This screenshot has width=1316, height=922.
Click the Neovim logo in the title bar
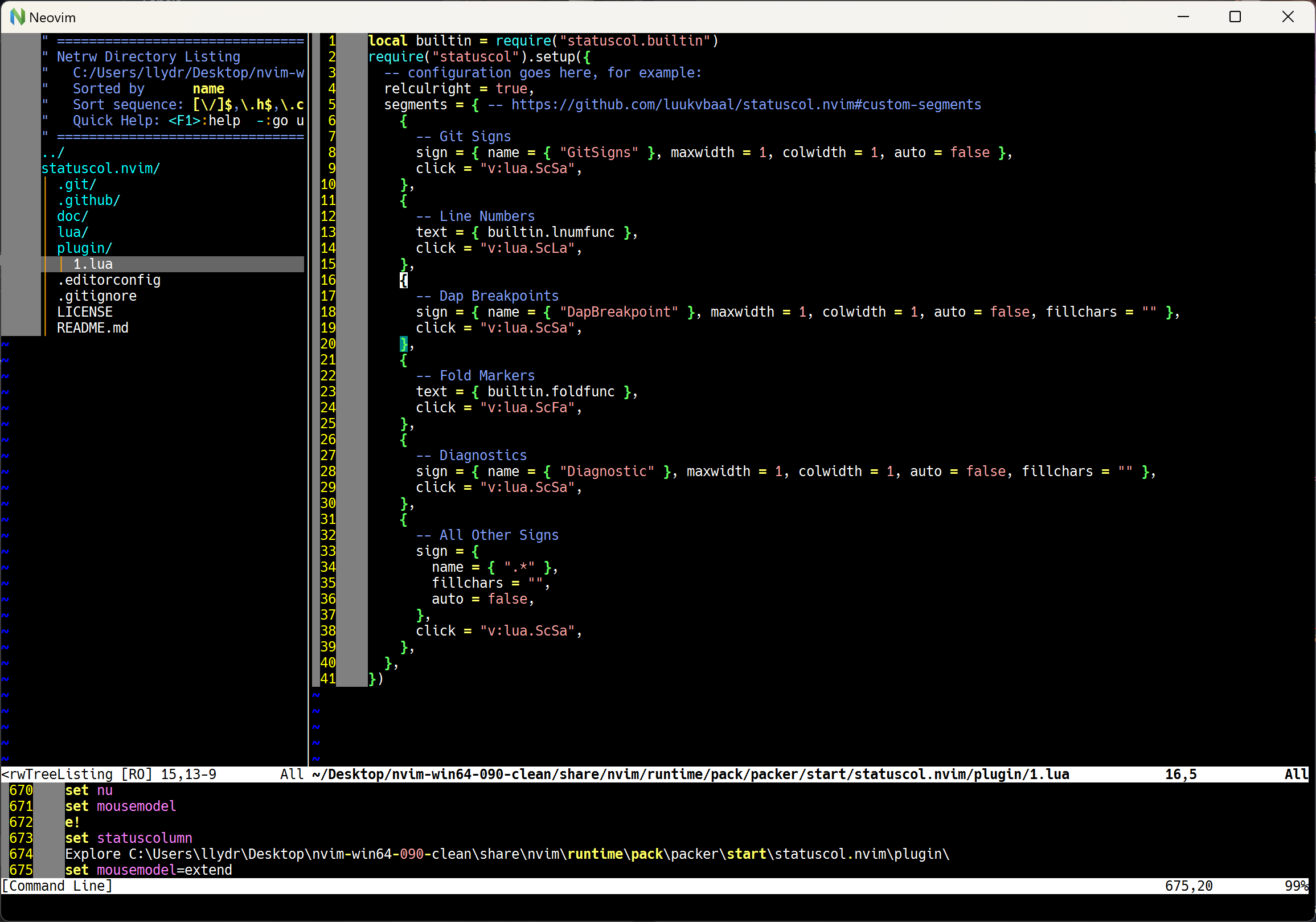[x=18, y=17]
